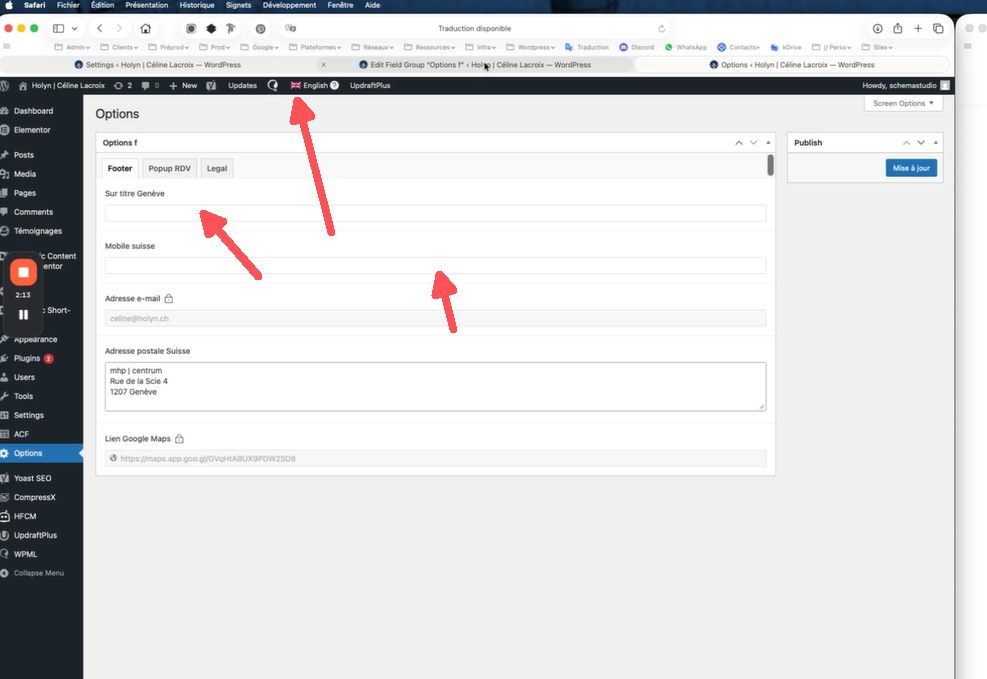Move Options f panel up
Viewport: 987px width, 679px height.
tap(739, 143)
